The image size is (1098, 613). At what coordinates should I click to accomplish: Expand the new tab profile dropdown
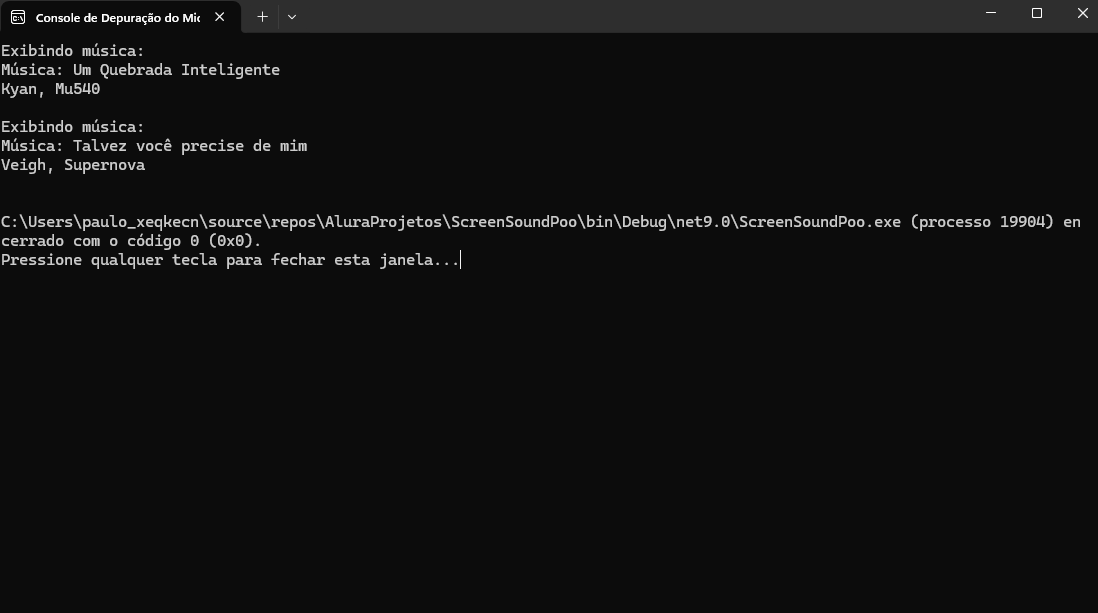pyautogui.click(x=292, y=16)
